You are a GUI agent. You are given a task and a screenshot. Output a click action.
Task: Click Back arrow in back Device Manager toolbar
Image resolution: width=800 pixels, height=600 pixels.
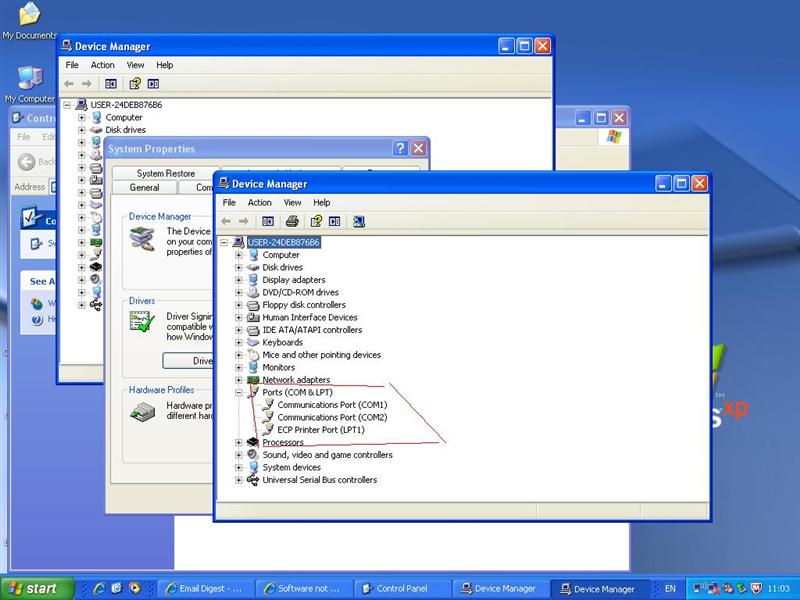pyautogui.click(x=69, y=84)
